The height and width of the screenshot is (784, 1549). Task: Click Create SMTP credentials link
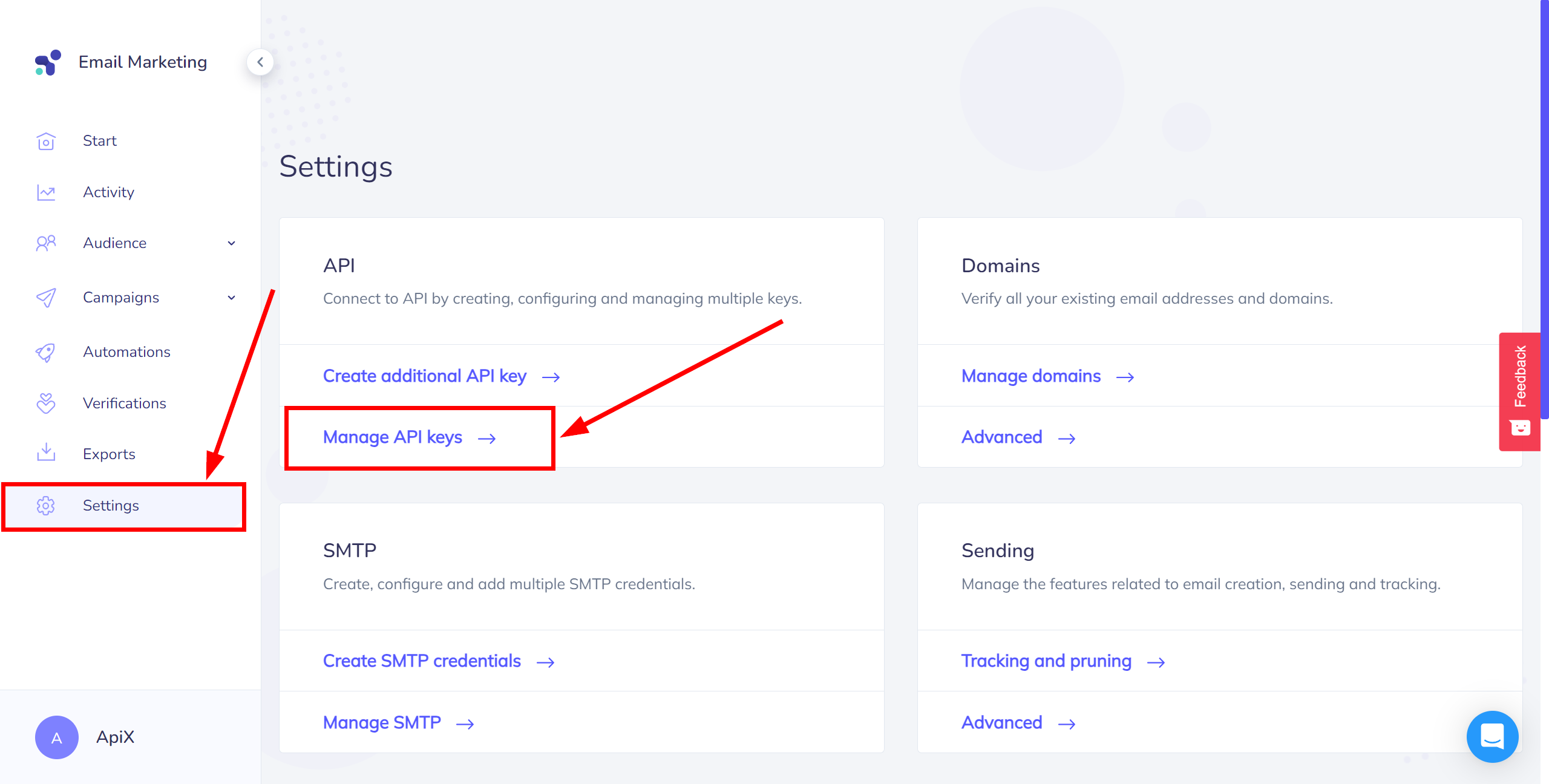[x=421, y=661]
